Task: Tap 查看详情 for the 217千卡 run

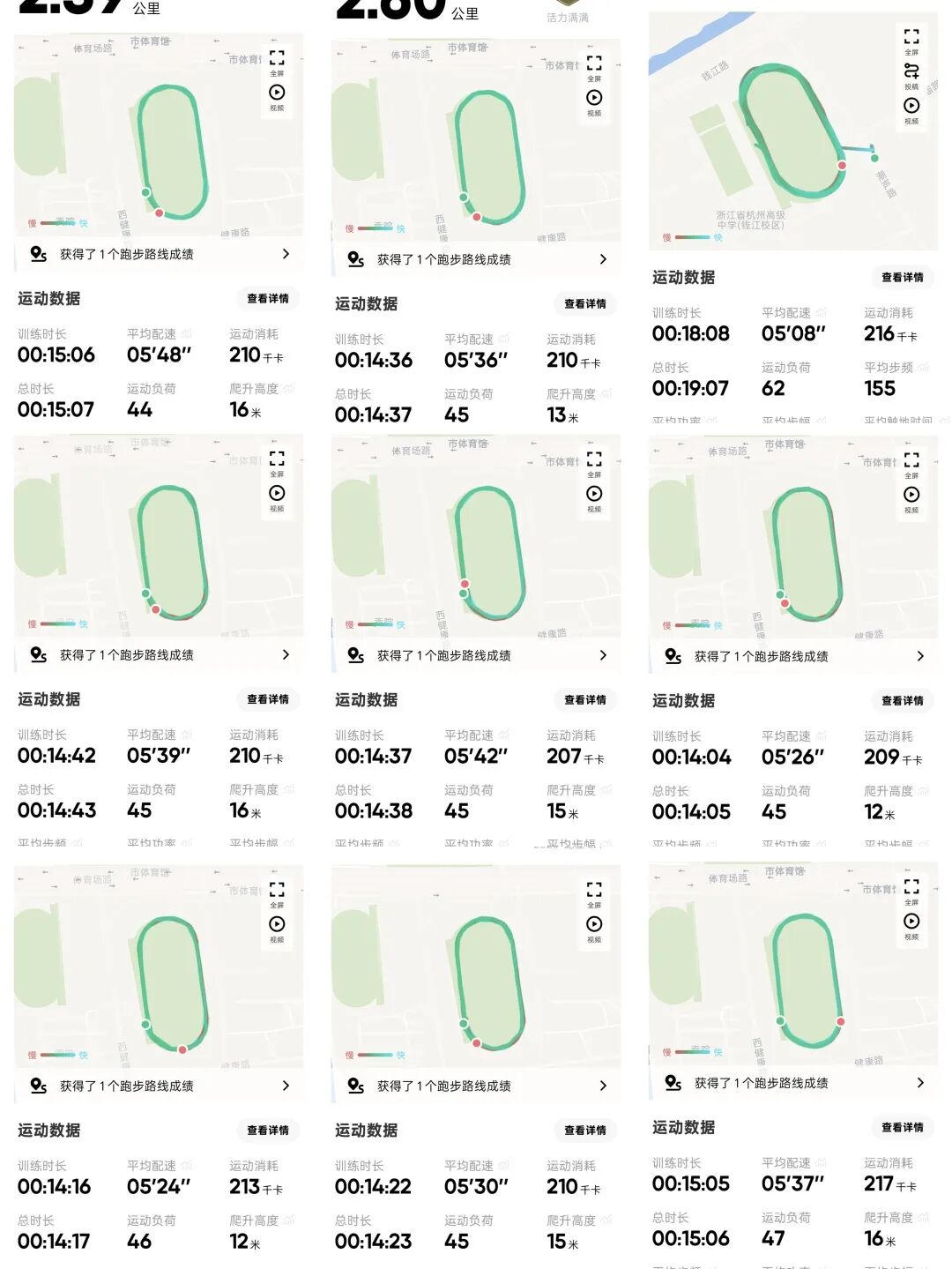Action: (x=903, y=1127)
